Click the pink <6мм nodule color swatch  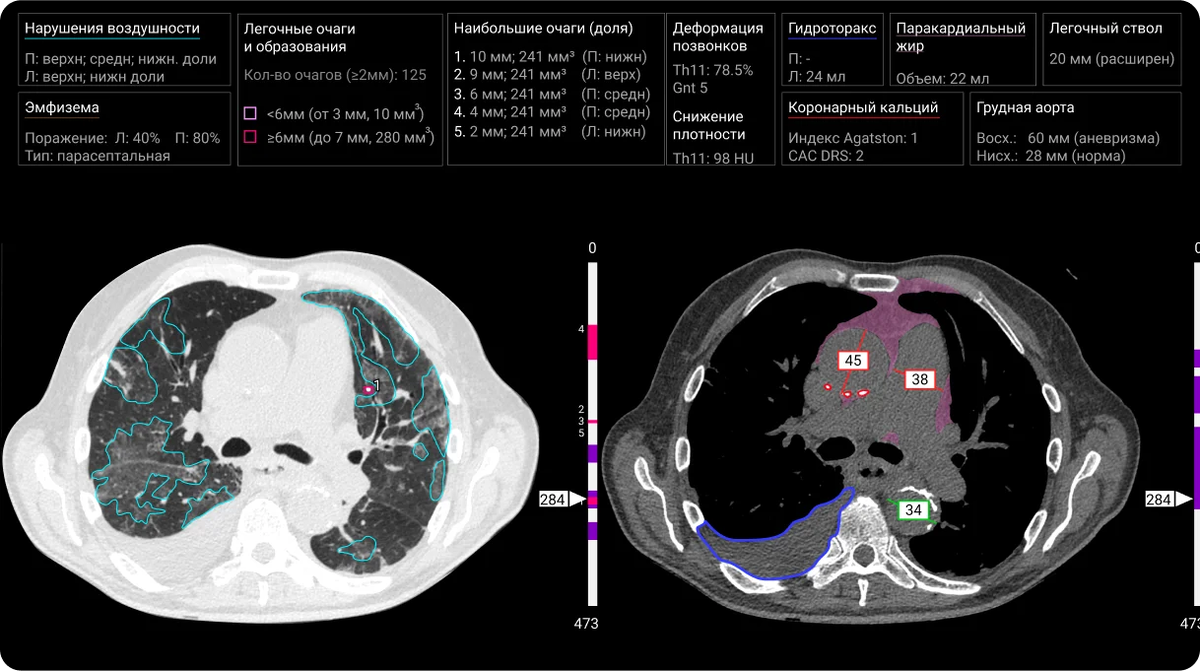point(250,114)
